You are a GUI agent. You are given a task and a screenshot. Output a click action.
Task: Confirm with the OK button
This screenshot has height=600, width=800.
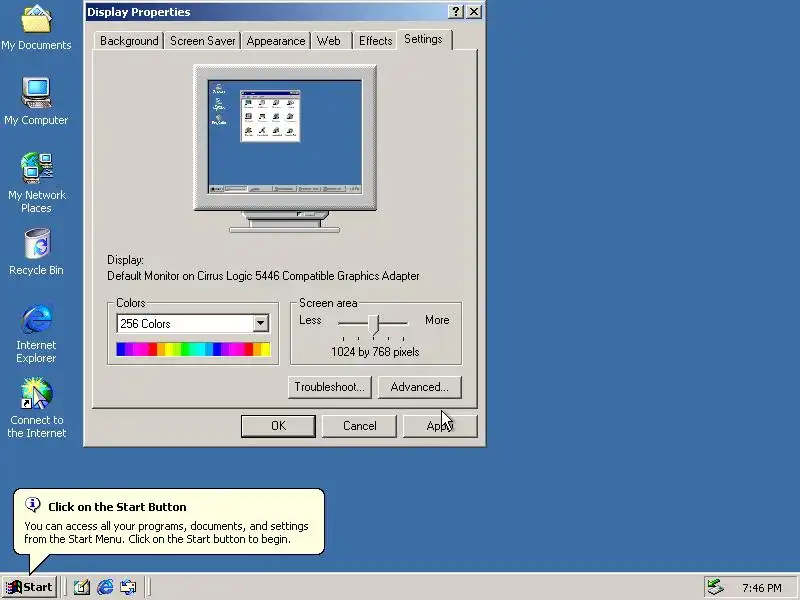coord(278,426)
